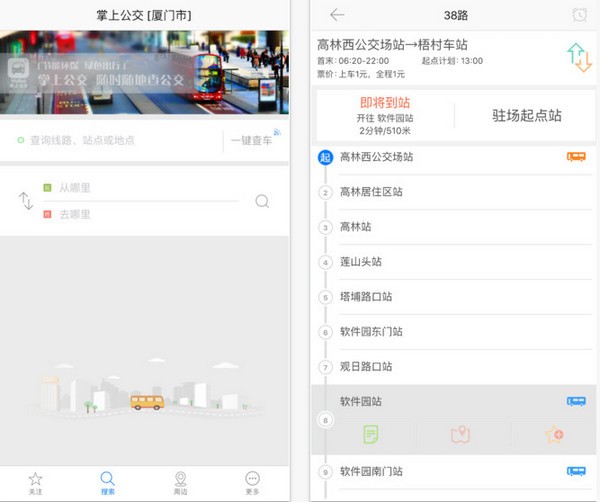
Task: Open the green timetable document icon
Action: click(370, 434)
